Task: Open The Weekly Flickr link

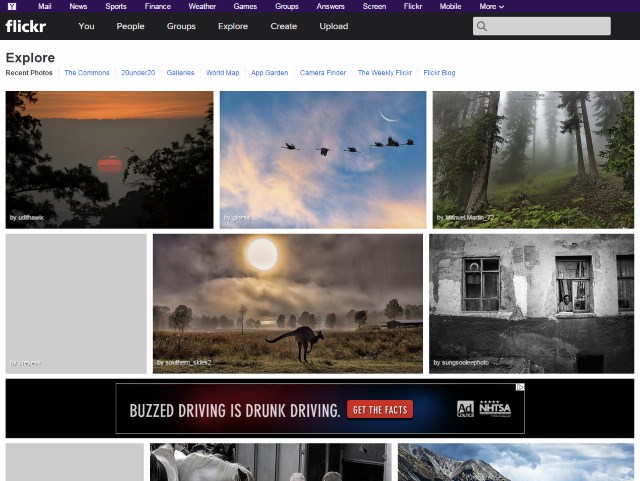Action: [385, 73]
